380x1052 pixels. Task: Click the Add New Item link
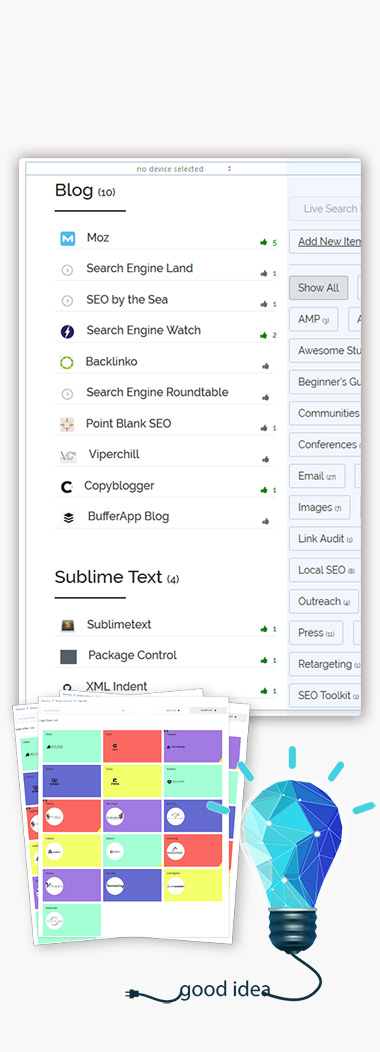pyautogui.click(x=330, y=242)
